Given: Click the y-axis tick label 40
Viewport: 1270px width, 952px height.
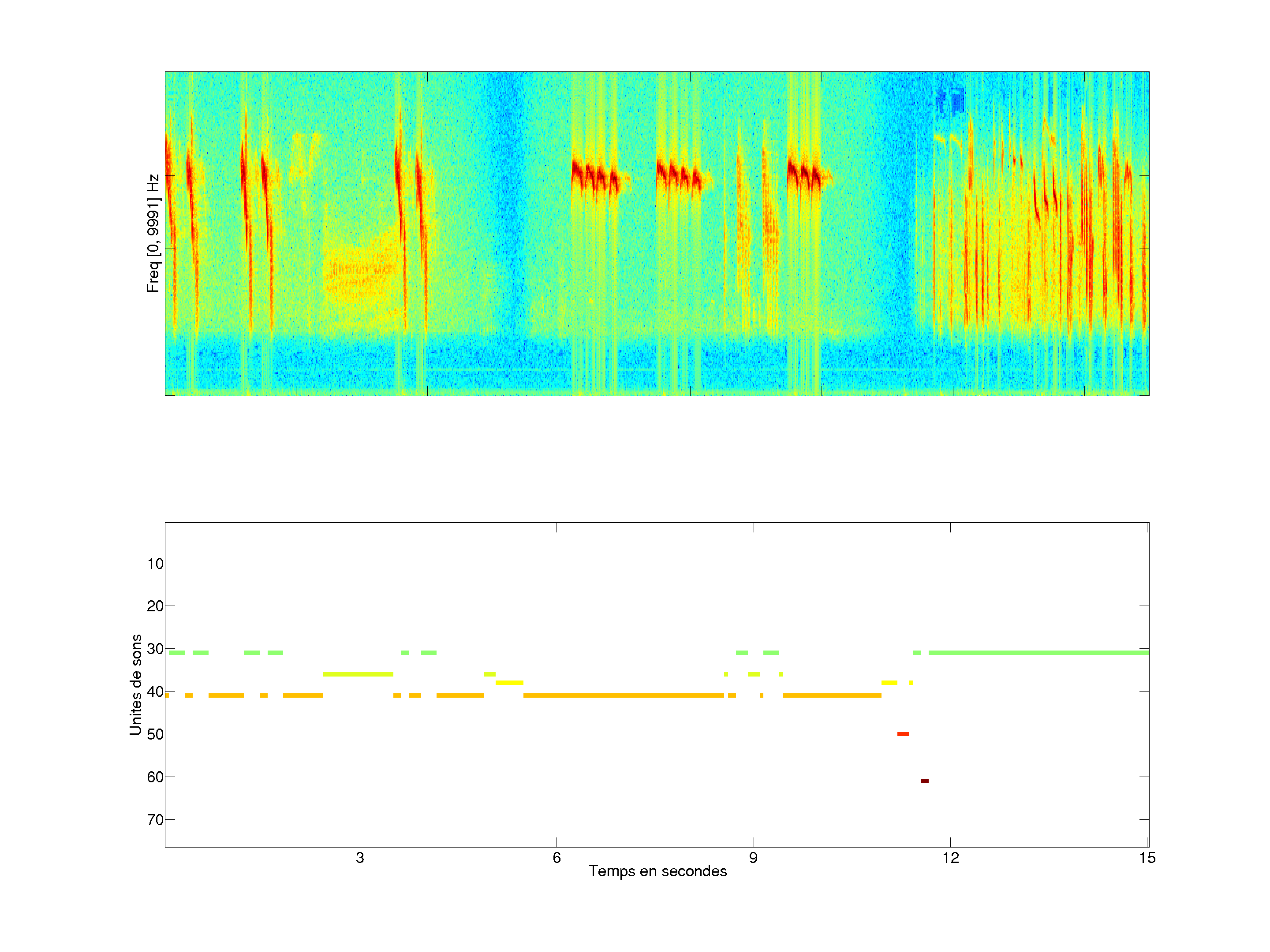Looking at the screenshot, I should 155,692.
